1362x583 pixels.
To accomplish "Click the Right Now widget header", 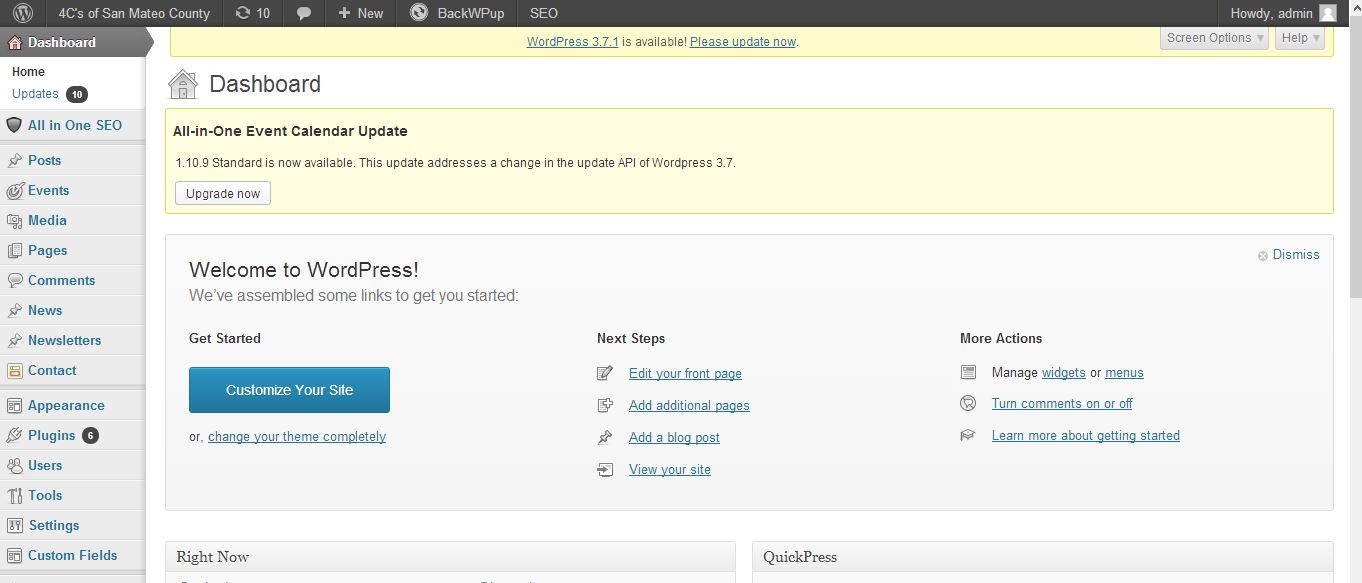I will coord(451,557).
